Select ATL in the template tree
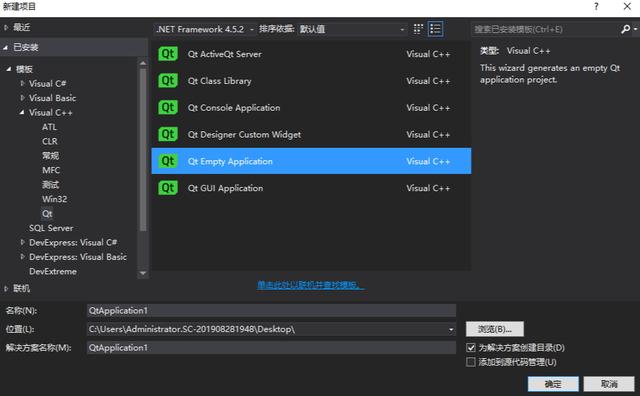640x396 pixels. 49,127
